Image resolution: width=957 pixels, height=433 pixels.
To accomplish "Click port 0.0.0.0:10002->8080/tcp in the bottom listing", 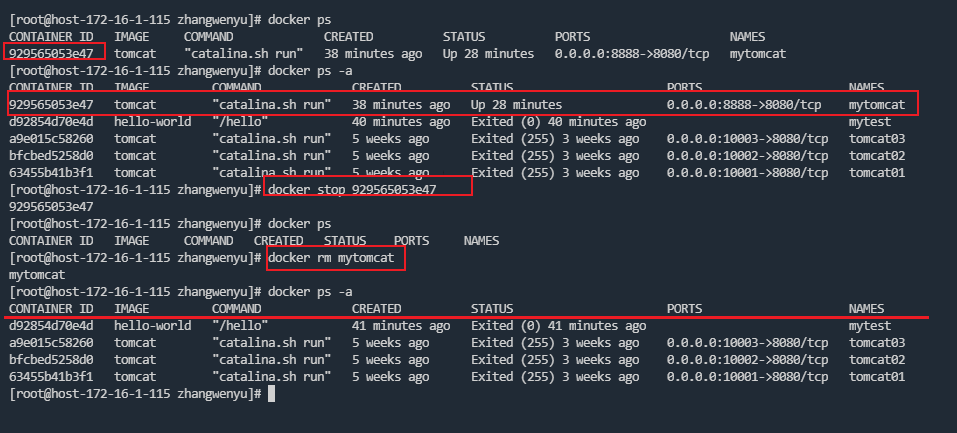I will [747, 360].
